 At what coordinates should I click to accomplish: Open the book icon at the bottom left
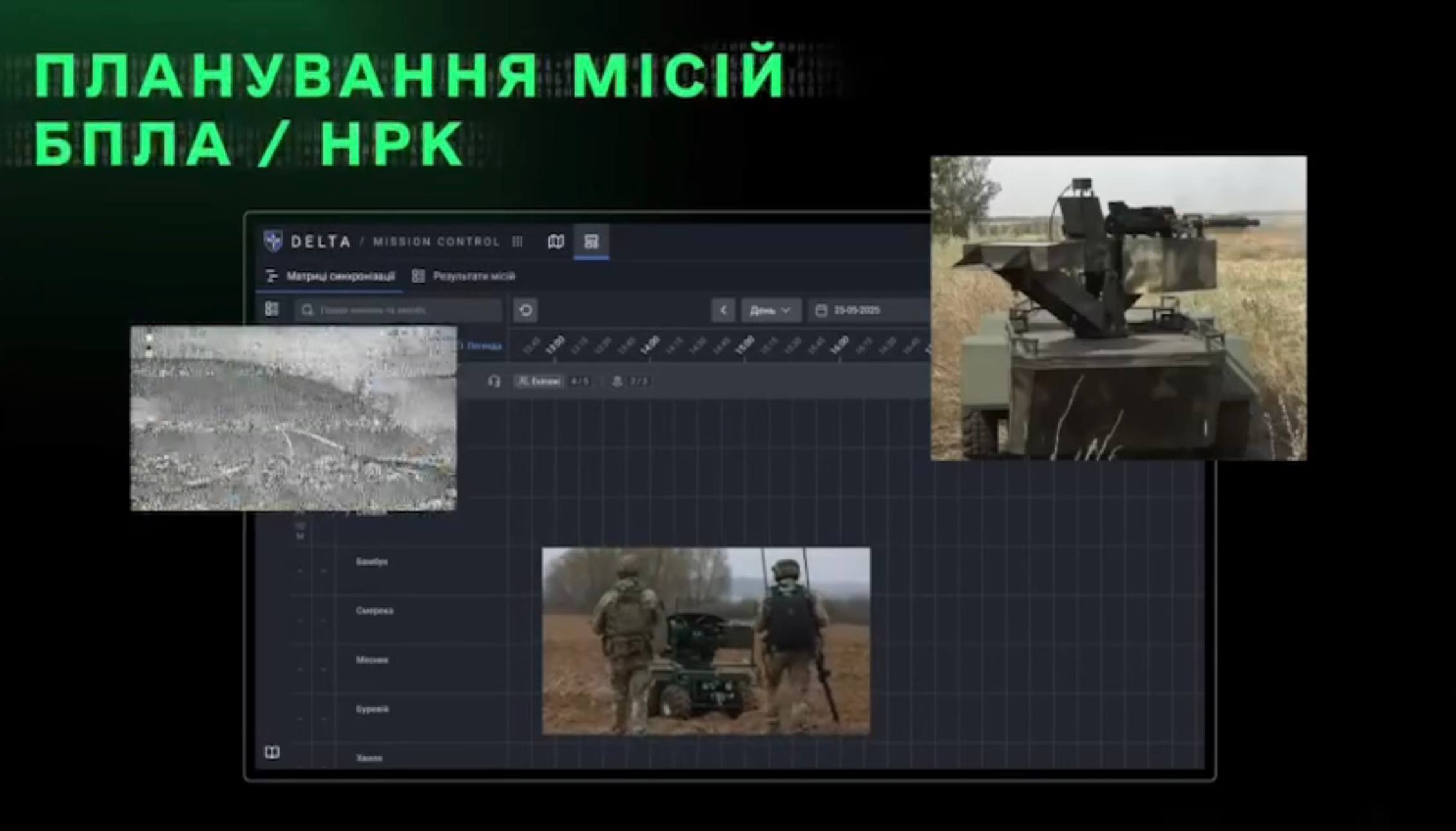coord(272,752)
